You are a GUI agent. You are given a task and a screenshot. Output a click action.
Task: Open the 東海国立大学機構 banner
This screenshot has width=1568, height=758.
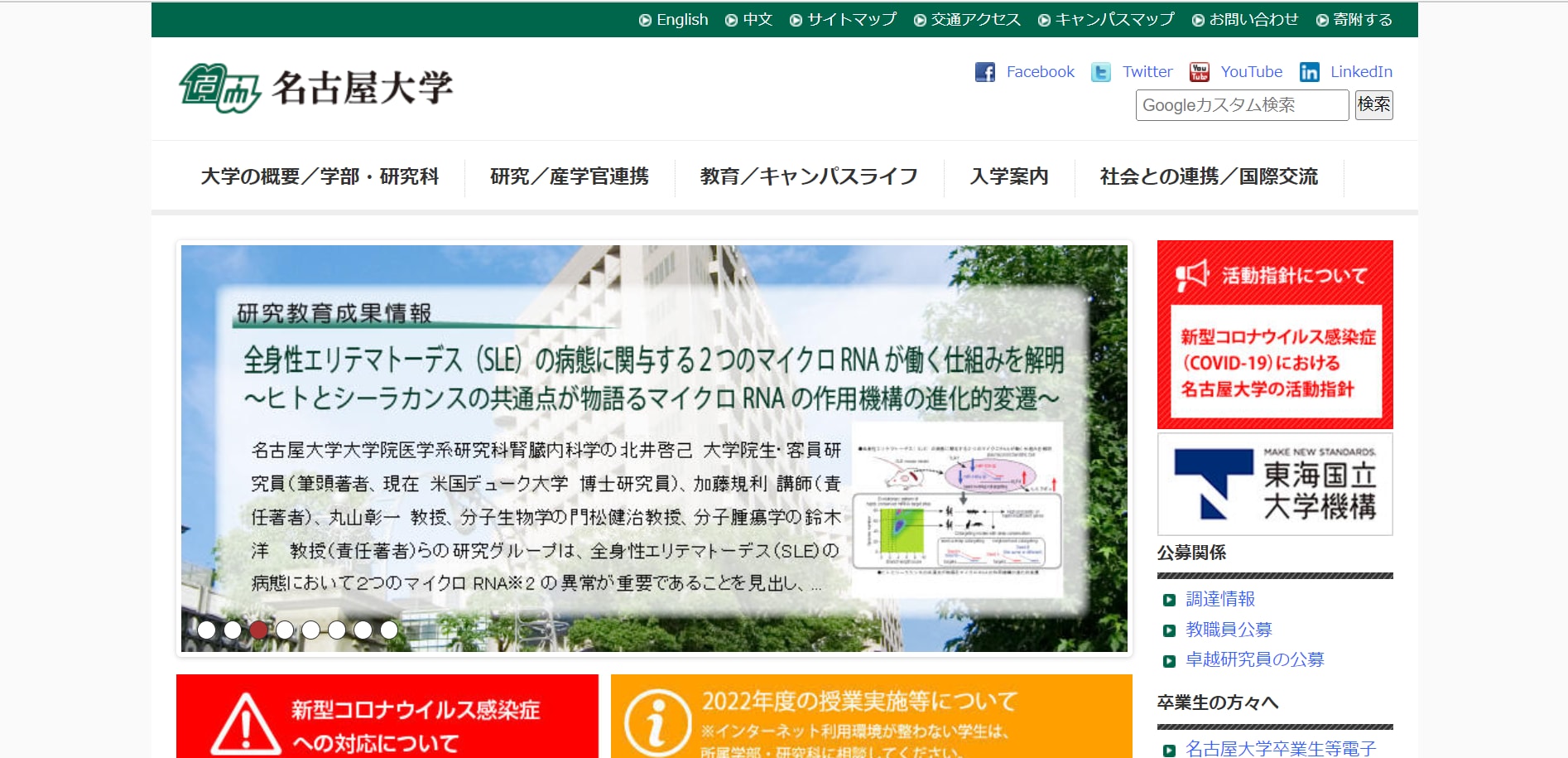(1274, 485)
